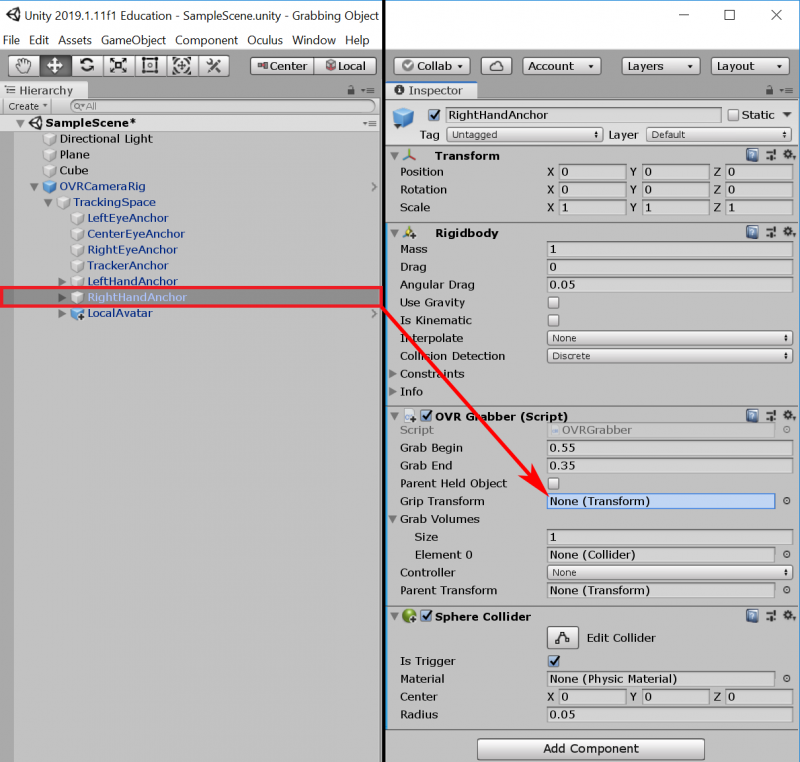Open custom editor tools icon
Screen dimensions: 800x762
213,66
